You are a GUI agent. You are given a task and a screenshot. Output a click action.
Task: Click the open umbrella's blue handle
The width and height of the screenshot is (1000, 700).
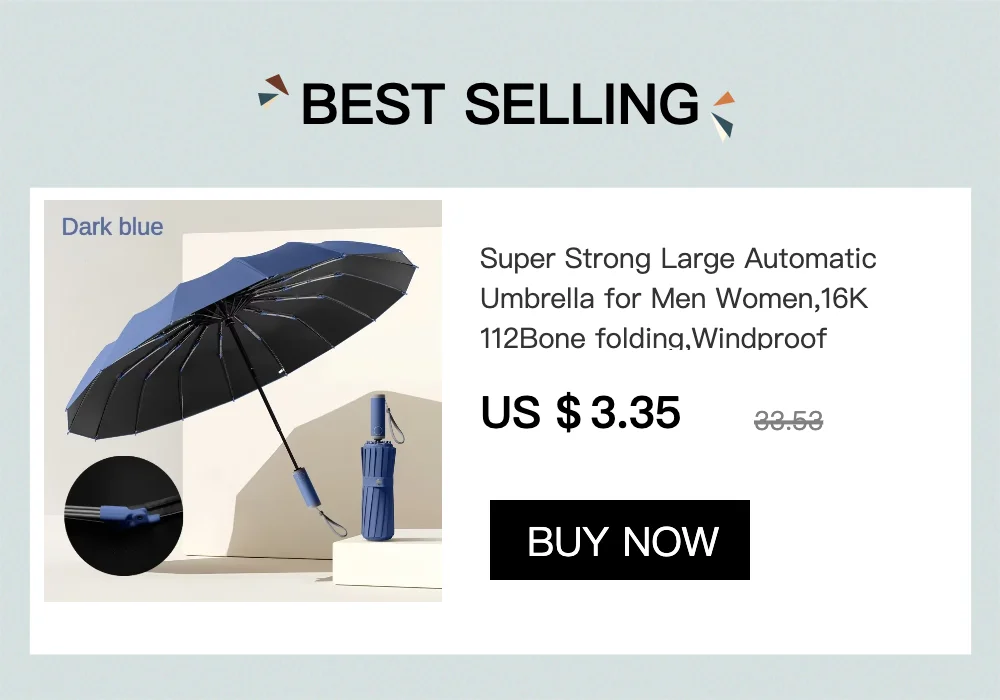pos(302,489)
